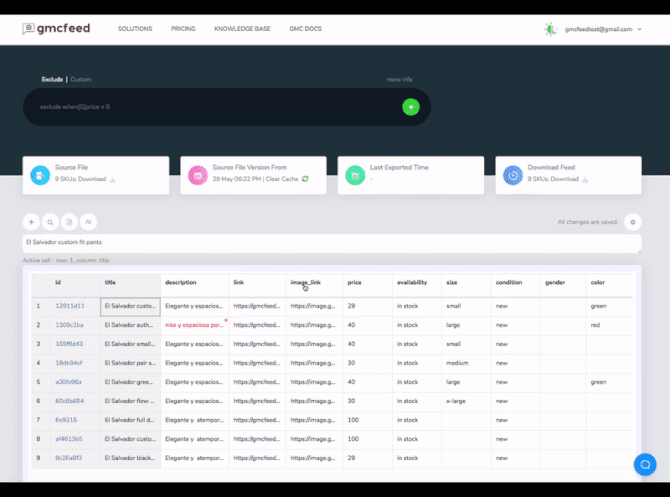Click the Clear Cache refresh icon
Screen dimensions: 670x497
[305, 179]
